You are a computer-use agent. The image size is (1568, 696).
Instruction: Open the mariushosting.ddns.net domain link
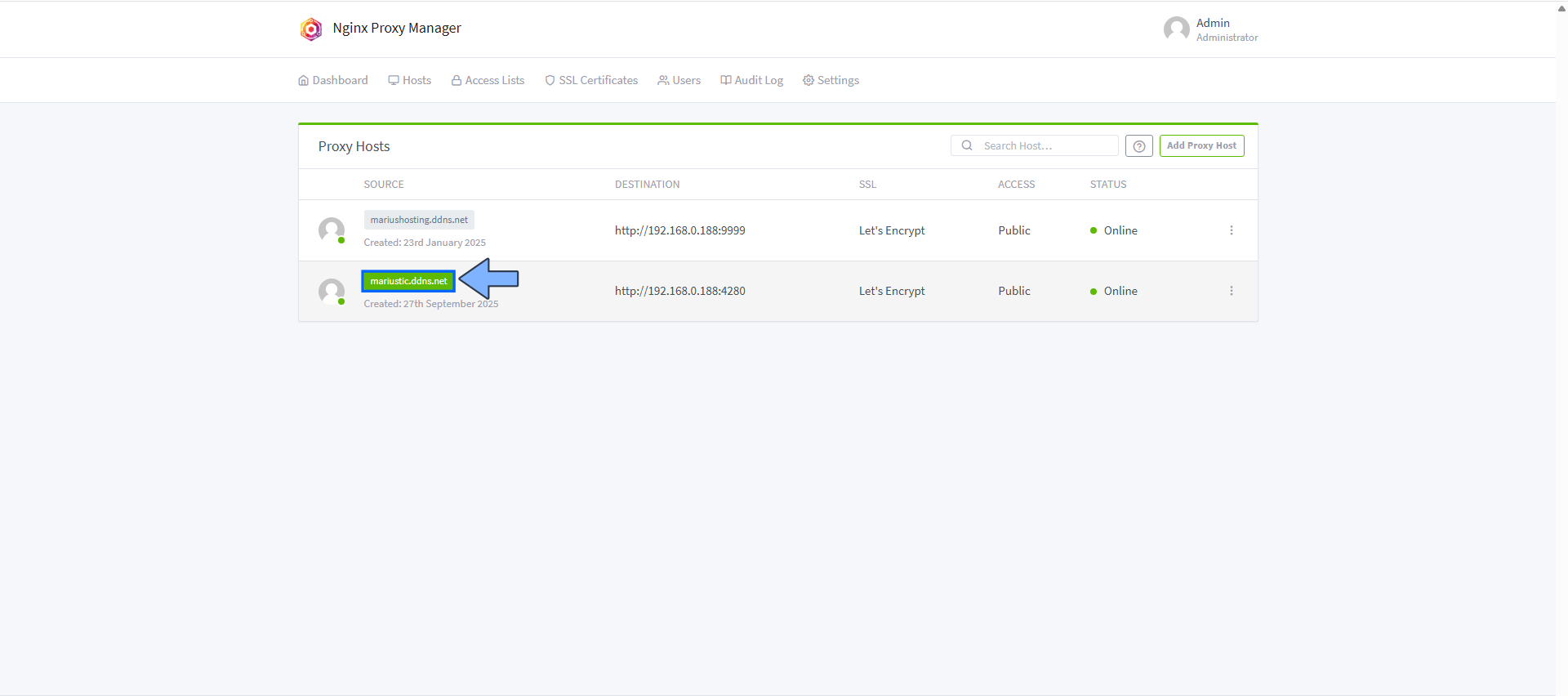pyautogui.click(x=419, y=220)
